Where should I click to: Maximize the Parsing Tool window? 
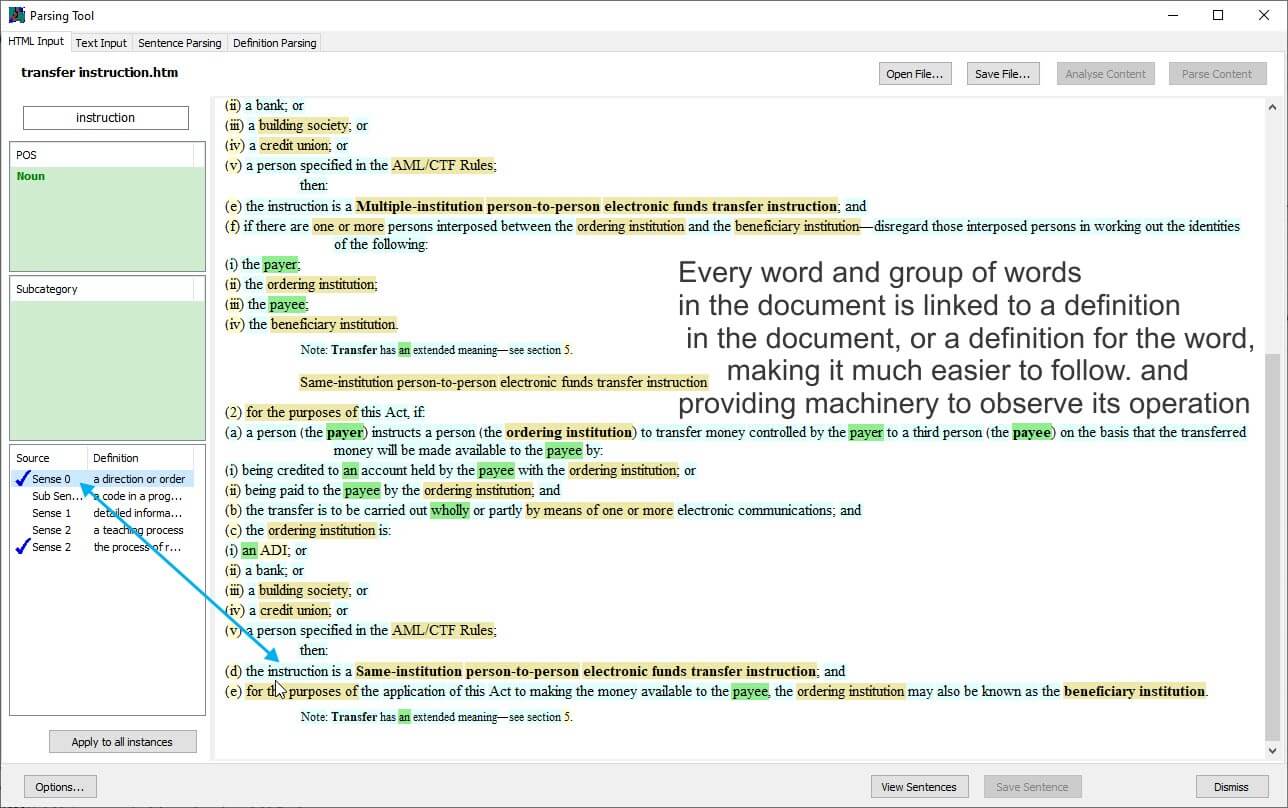click(x=1217, y=15)
